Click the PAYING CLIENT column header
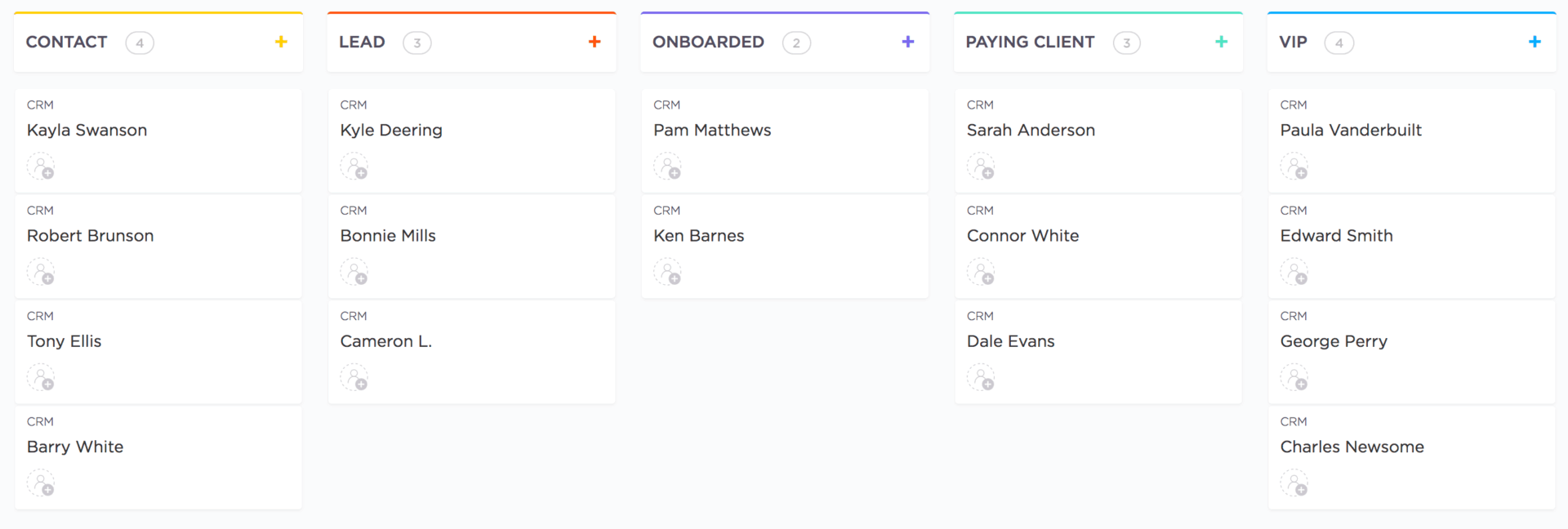Viewport: 1568px width, 529px height. (1031, 42)
